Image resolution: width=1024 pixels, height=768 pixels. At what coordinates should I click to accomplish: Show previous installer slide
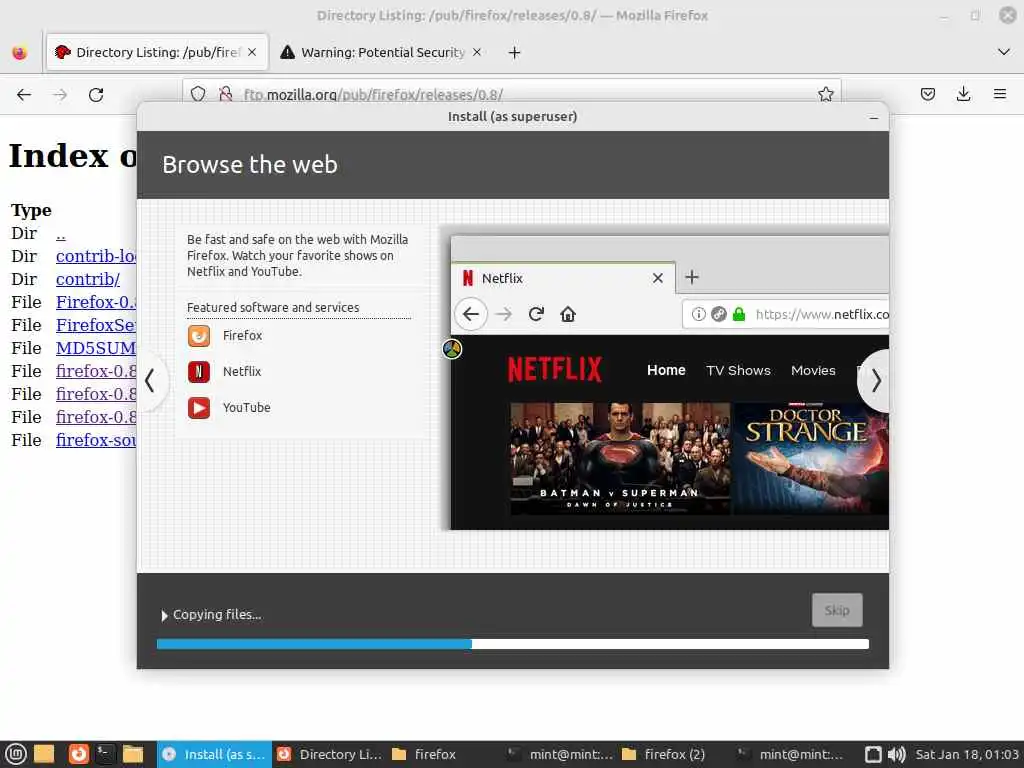(150, 380)
